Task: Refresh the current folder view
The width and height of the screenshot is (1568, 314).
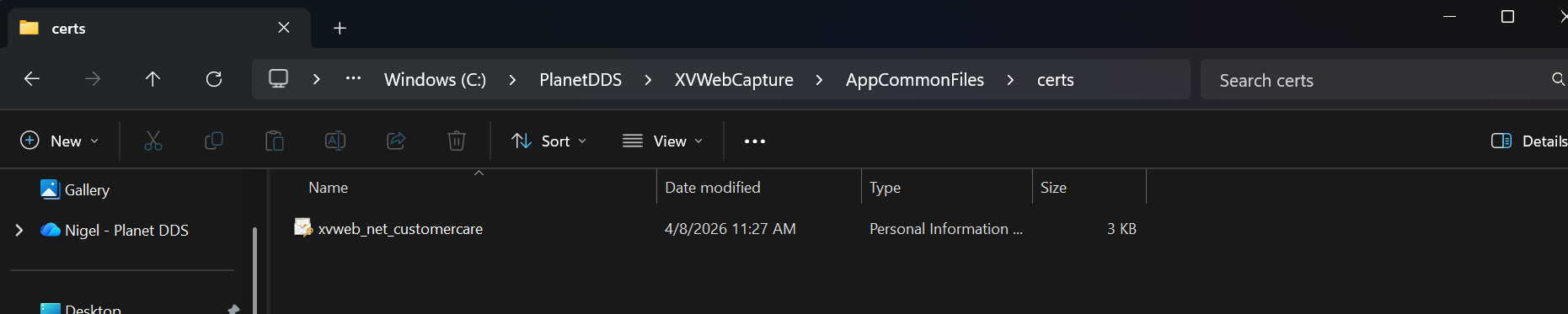Action: point(214,79)
